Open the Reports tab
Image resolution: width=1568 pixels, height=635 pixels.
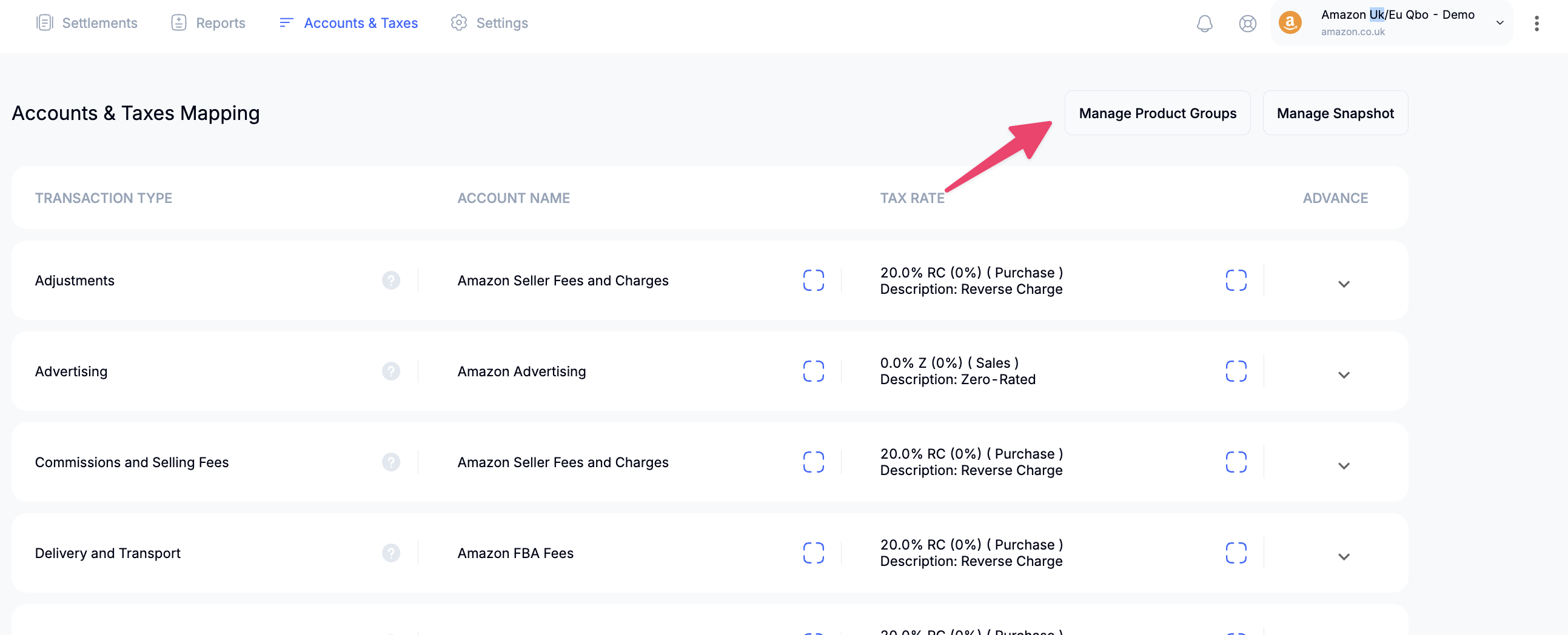coord(208,23)
